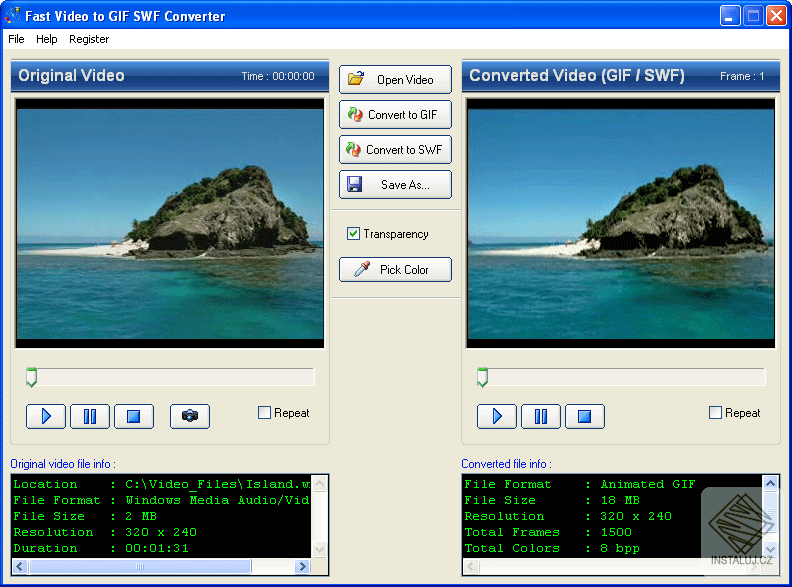Click the File Size 18 MB row
The width and height of the screenshot is (792, 587).
click(x=552, y=500)
